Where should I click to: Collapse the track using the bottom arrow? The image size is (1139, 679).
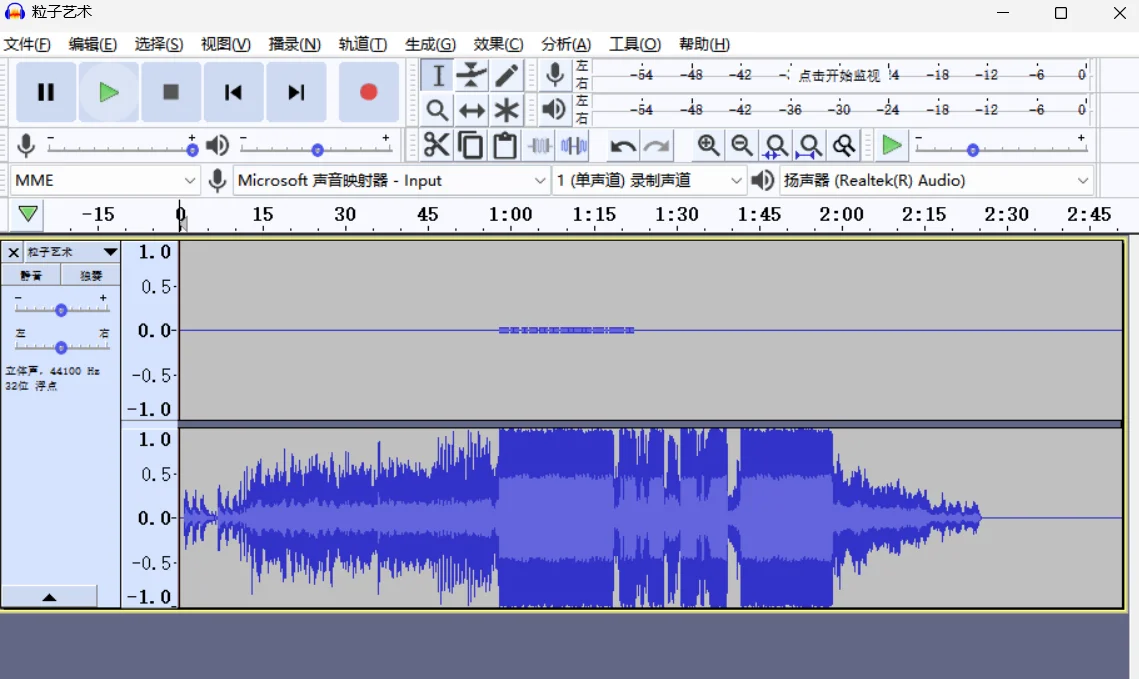[49, 597]
